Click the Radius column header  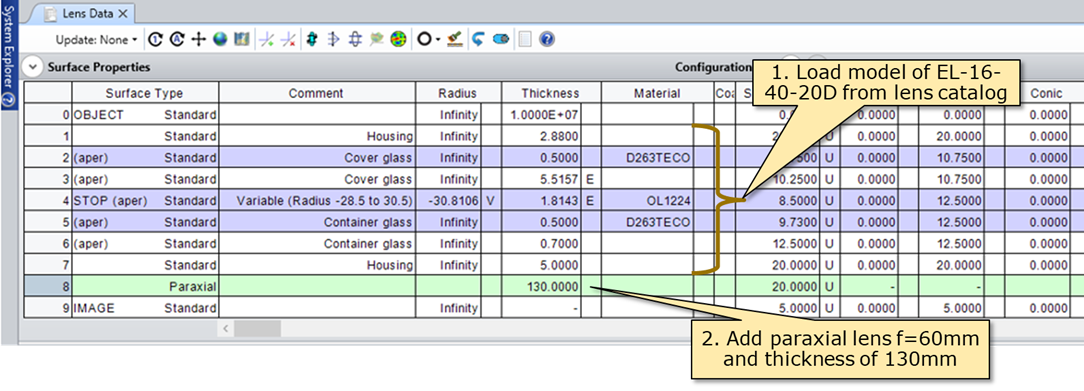(458, 93)
